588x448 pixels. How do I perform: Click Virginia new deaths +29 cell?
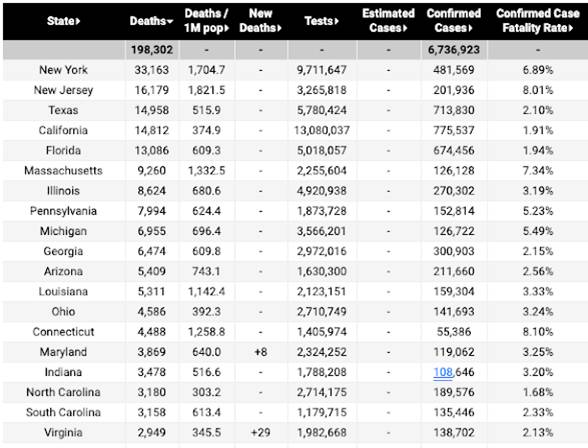[x=261, y=433]
